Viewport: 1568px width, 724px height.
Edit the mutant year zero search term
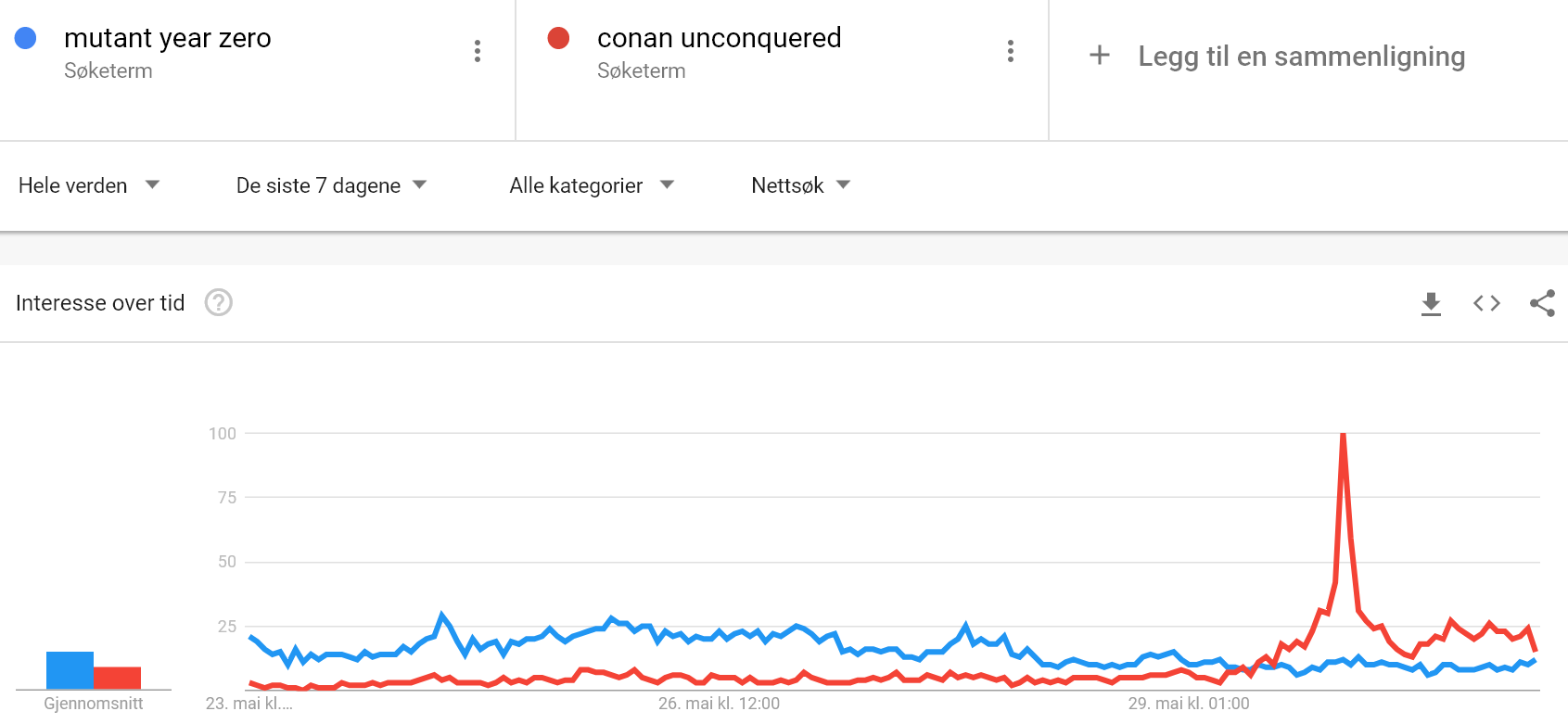168,38
